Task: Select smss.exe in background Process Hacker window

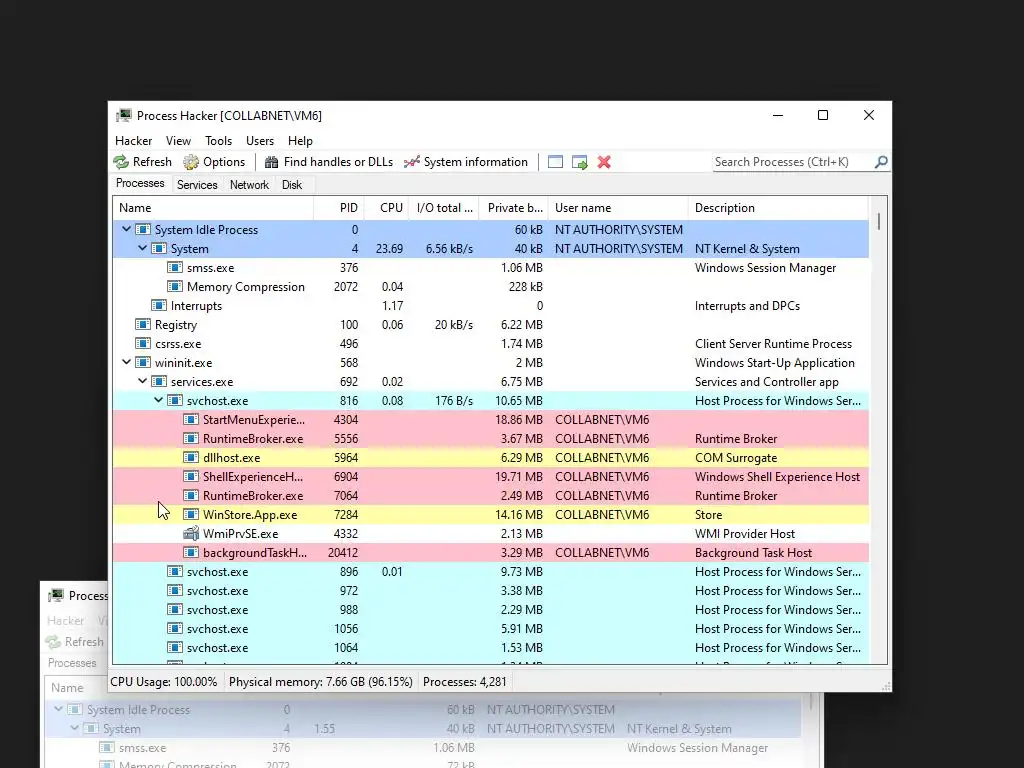Action: (x=423, y=748)
